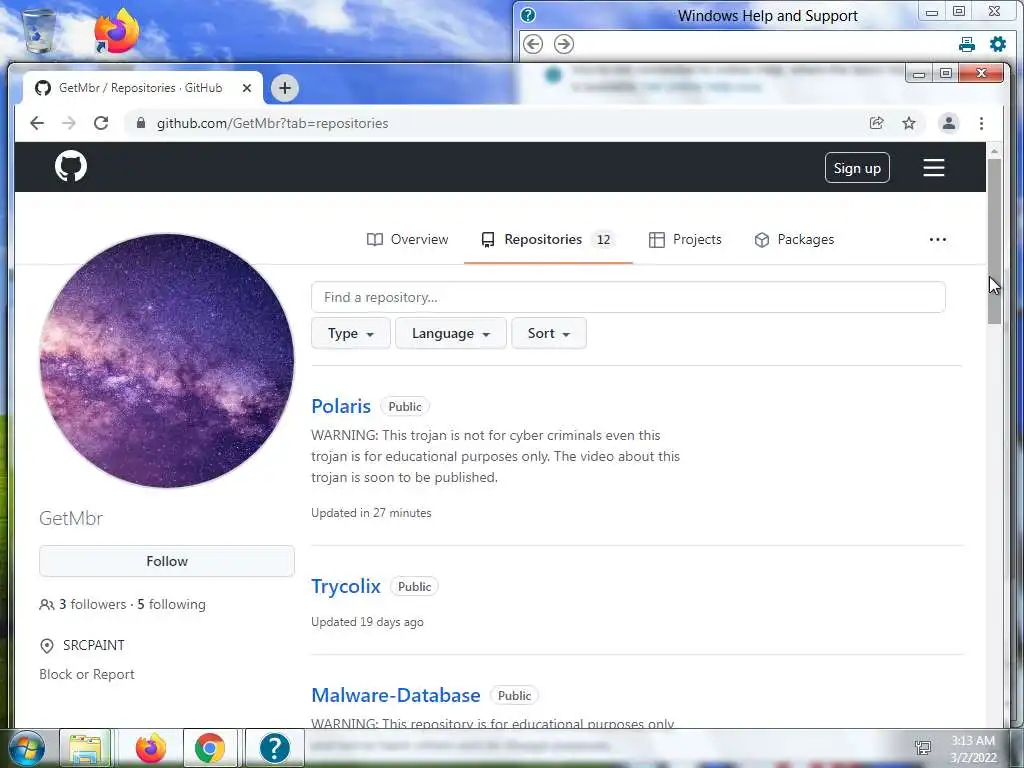Open File Explorer from the taskbar
The width and height of the screenshot is (1024, 768).
pos(86,748)
